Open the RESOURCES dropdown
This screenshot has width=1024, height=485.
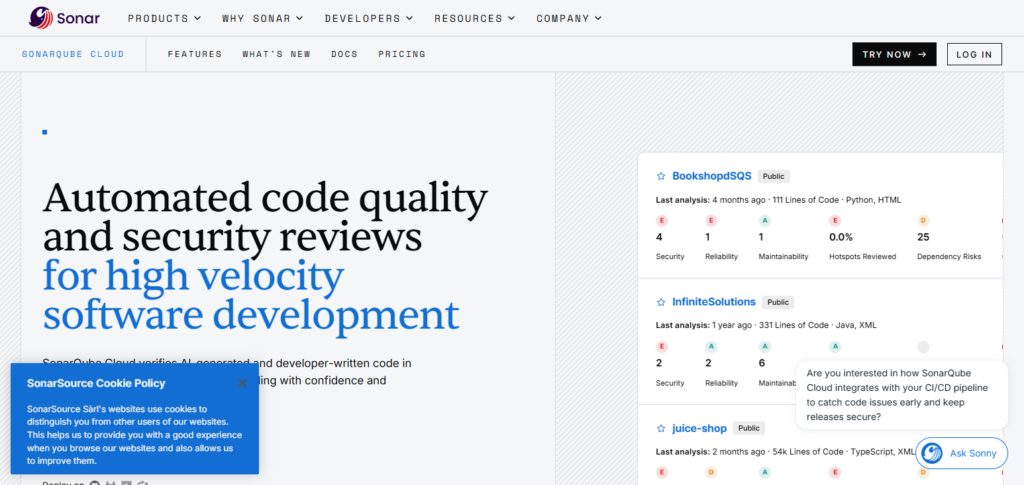475,18
